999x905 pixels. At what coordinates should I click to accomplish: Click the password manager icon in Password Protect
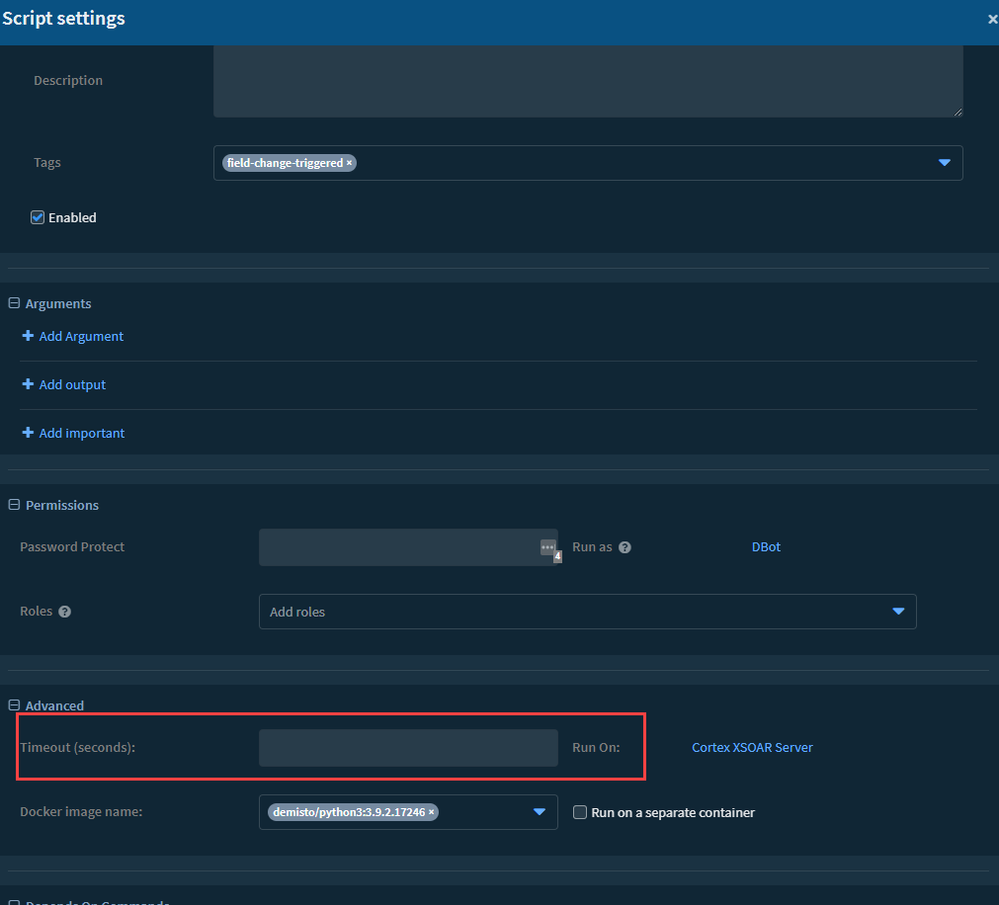coord(548,548)
